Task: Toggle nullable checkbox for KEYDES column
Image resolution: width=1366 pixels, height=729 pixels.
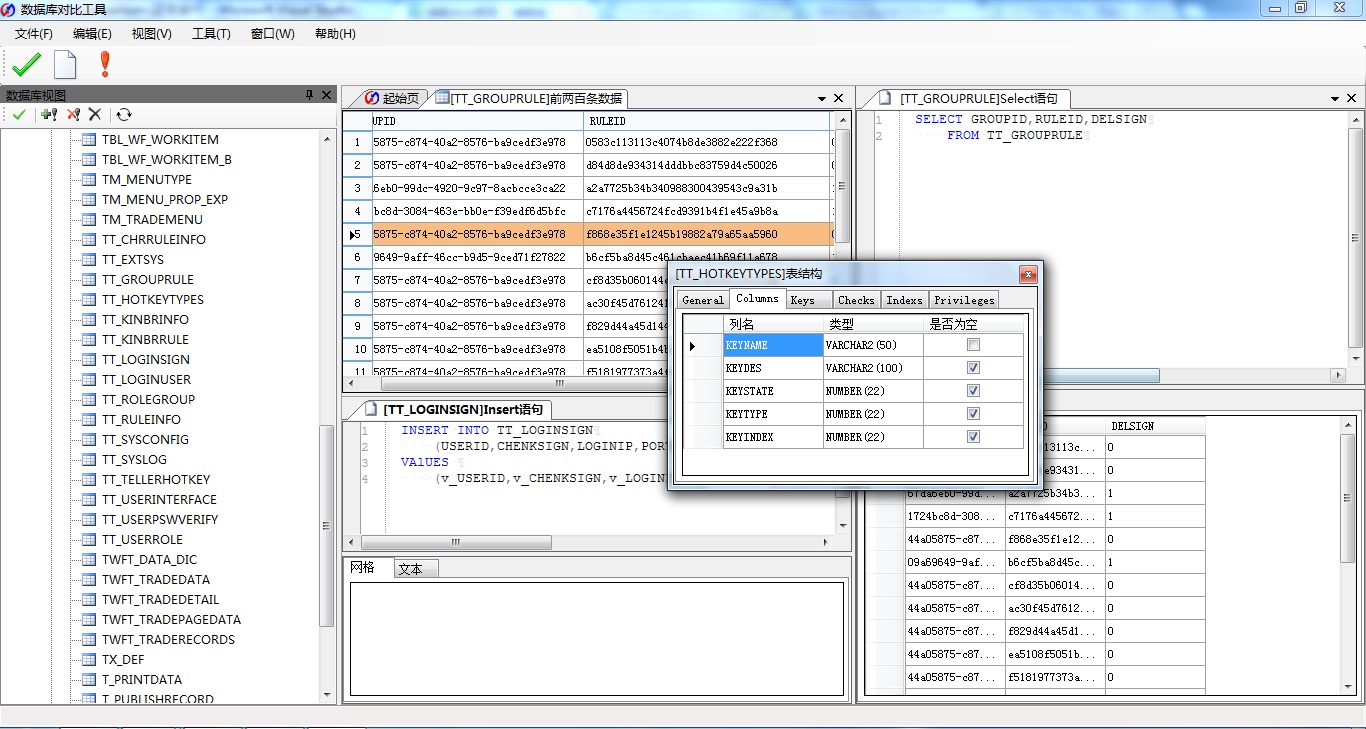Action: 973,368
